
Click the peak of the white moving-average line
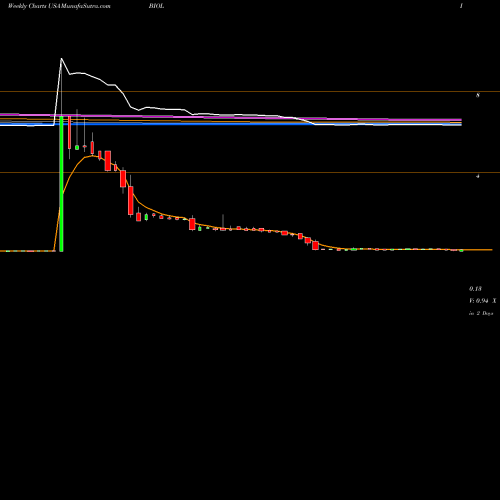[x=61, y=59]
